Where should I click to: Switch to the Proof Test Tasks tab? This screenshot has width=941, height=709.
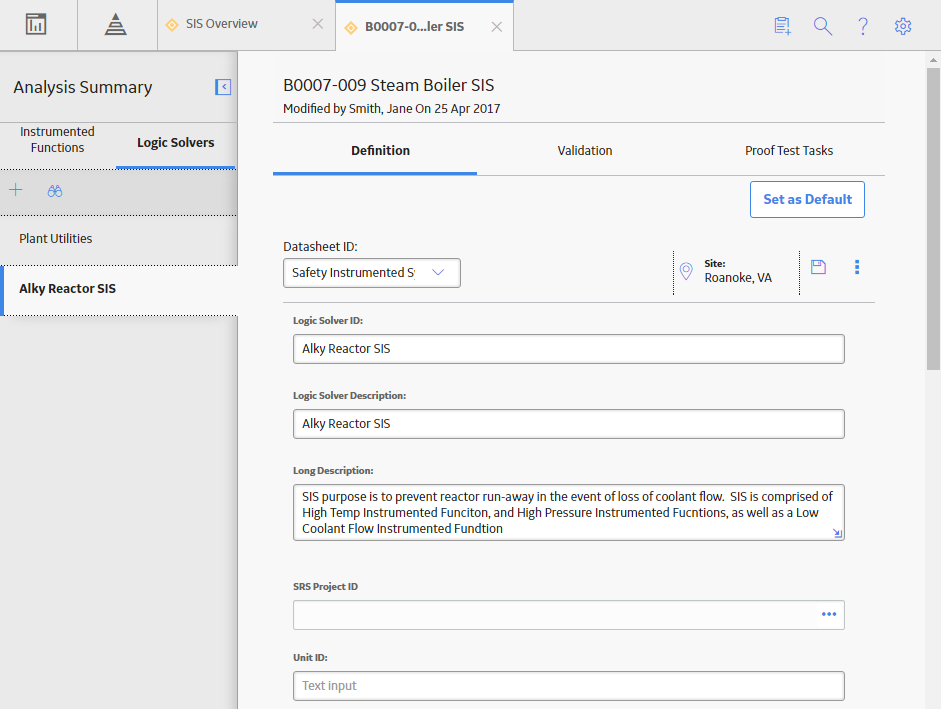tap(789, 151)
